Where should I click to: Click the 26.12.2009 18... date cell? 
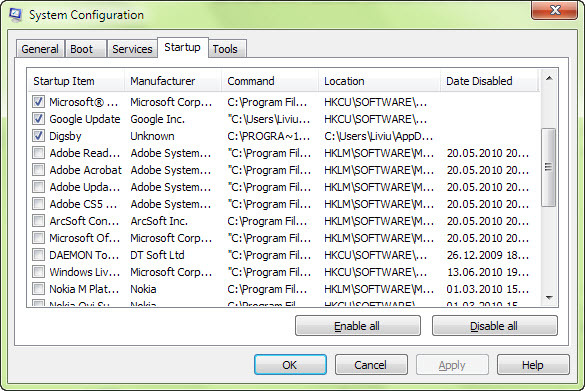(x=488, y=255)
